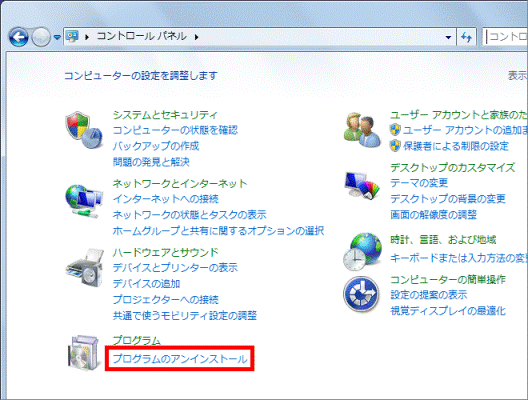The image size is (528, 400).
Task: Open プログラムのアンインストール link
Action: [x=180, y=359]
